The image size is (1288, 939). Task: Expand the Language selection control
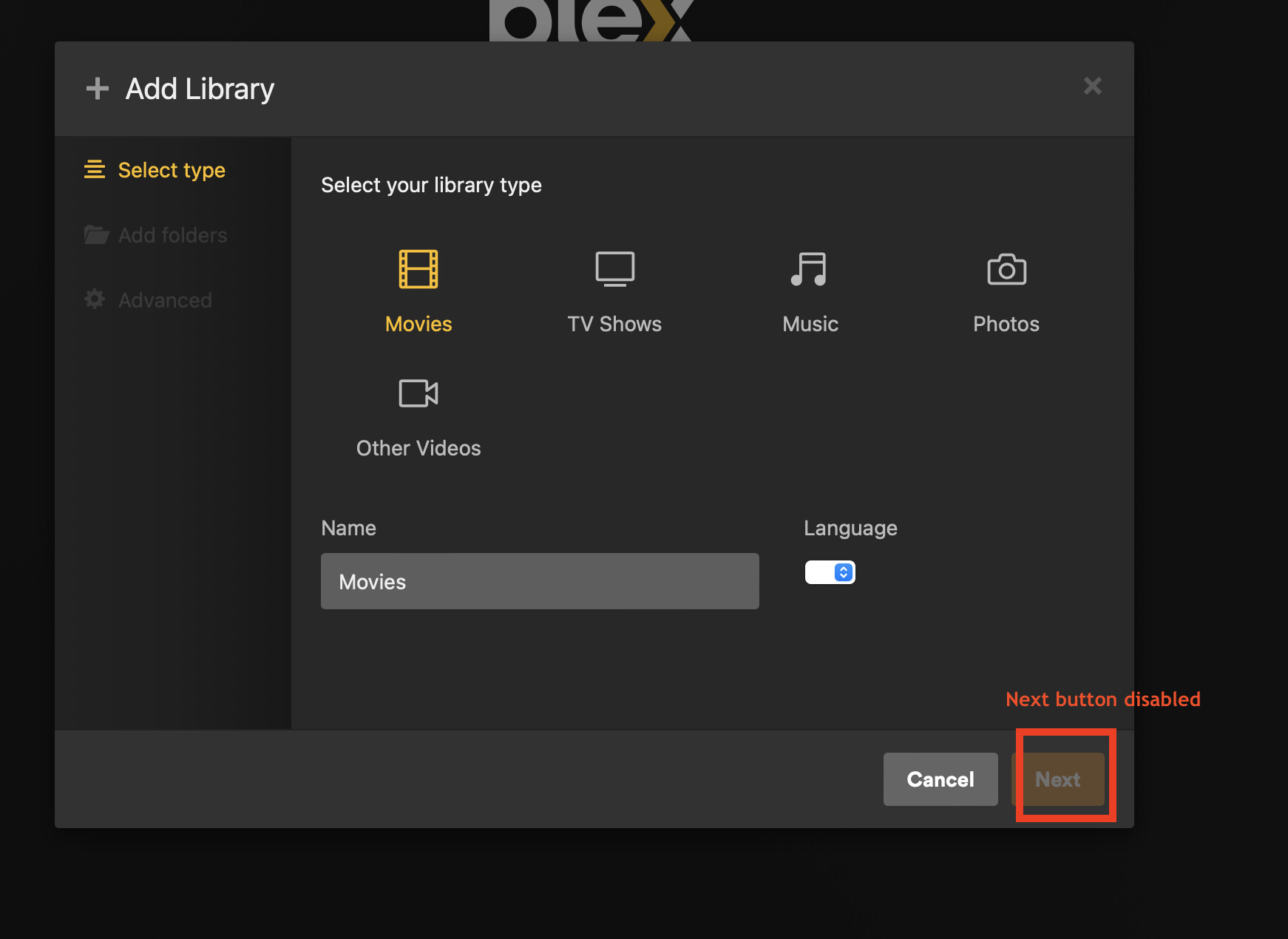click(x=830, y=572)
